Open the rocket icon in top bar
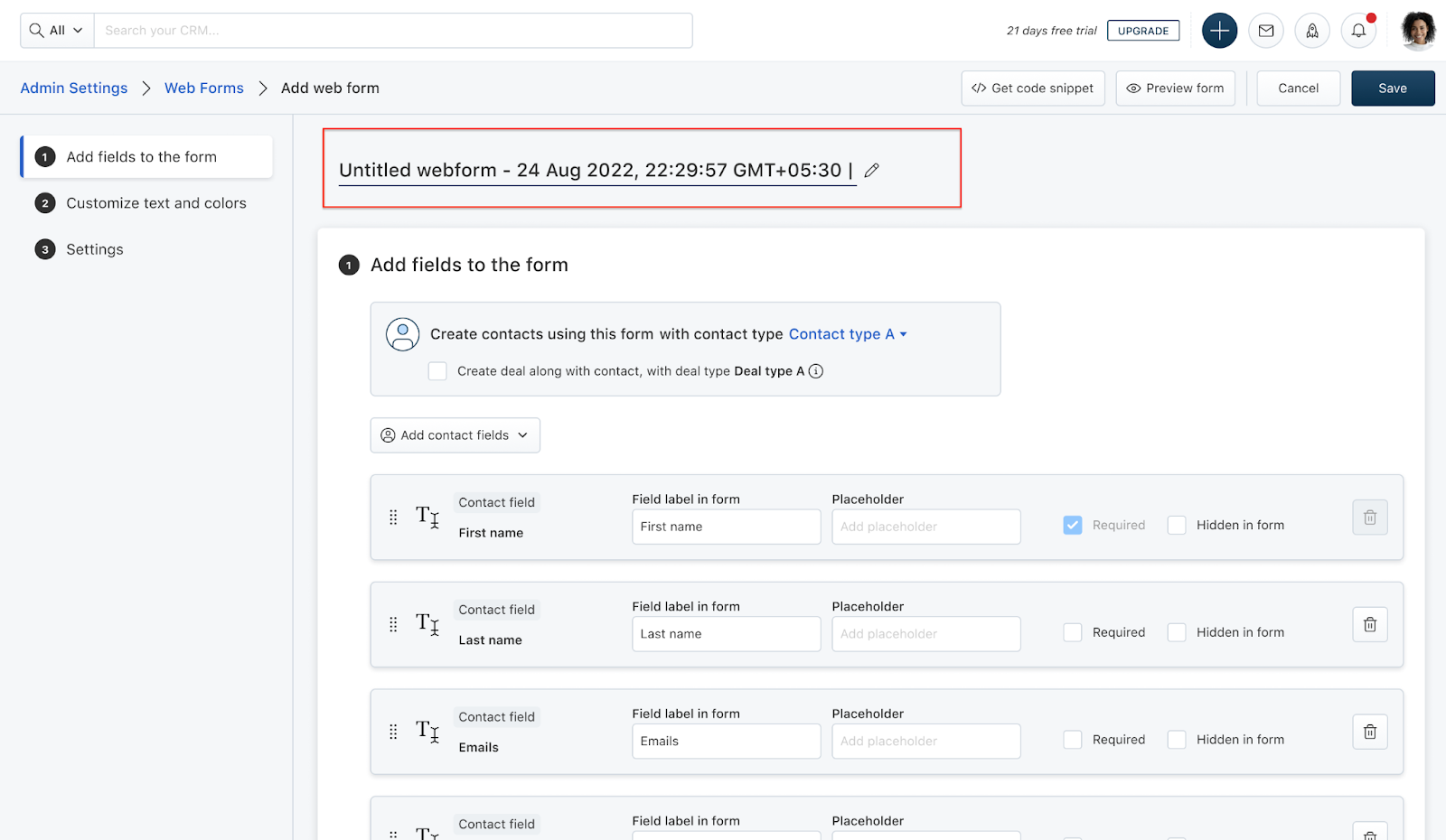 click(x=1312, y=31)
